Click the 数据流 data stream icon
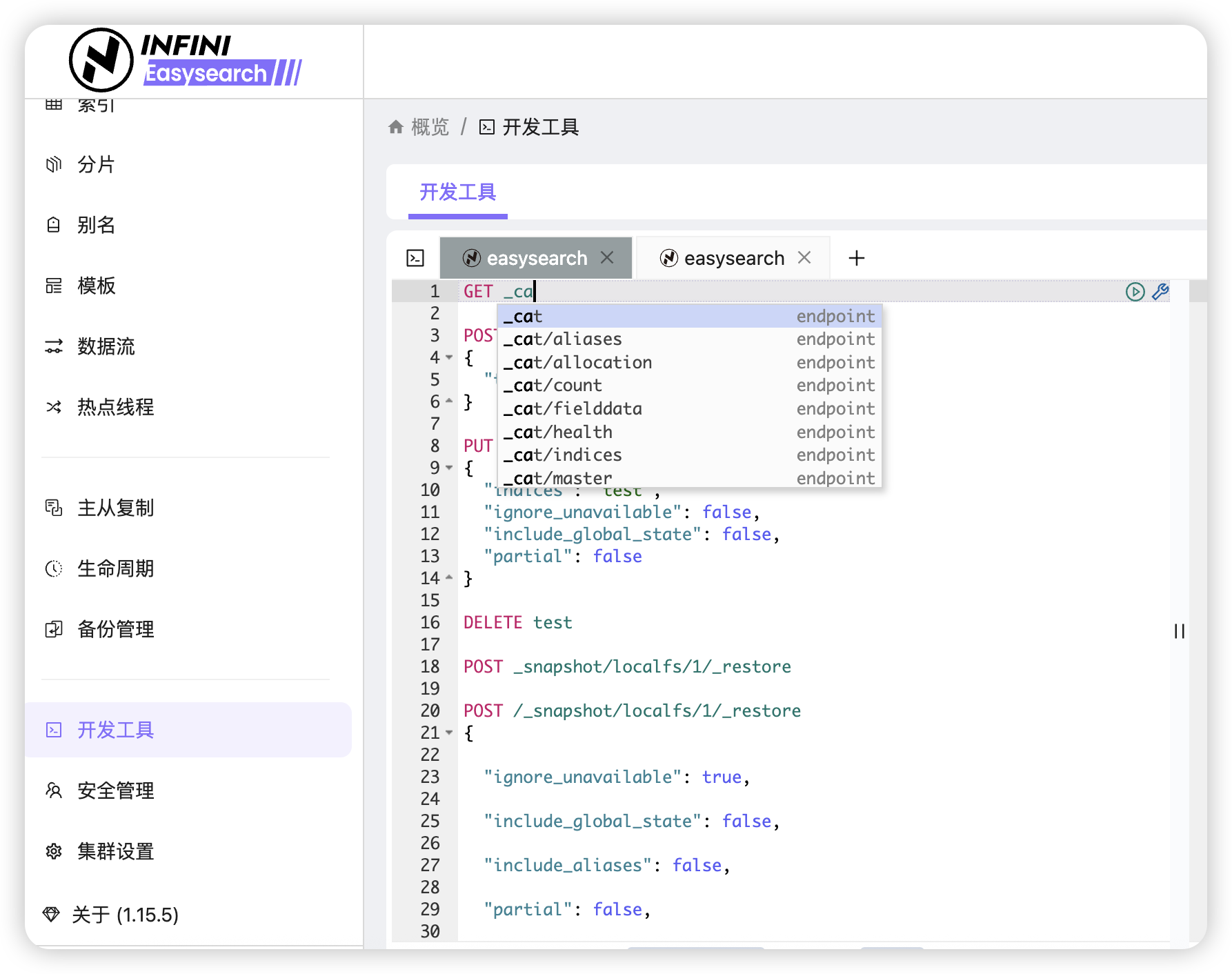The image size is (1232, 974). tap(54, 346)
